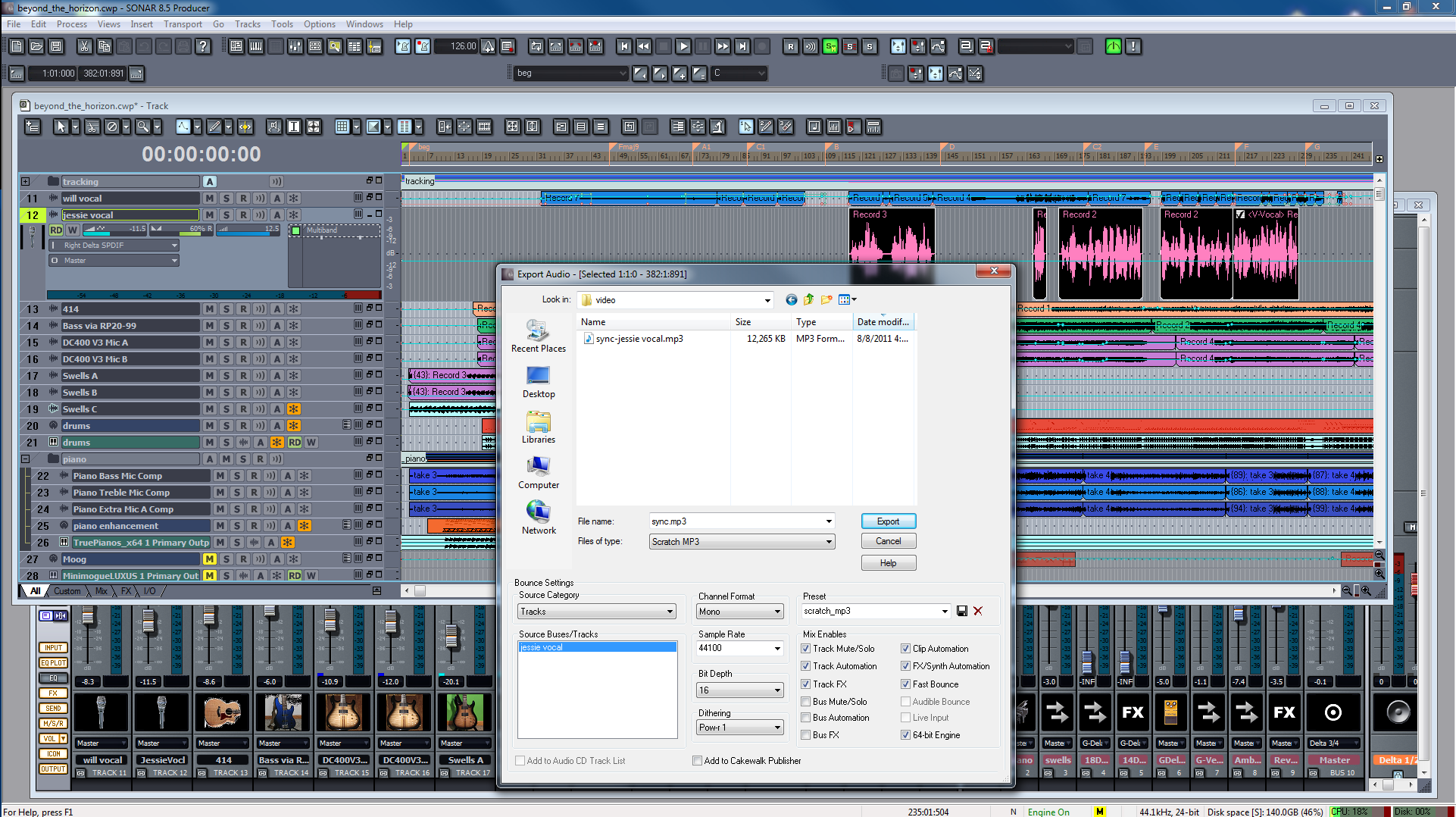Image resolution: width=1456 pixels, height=817 pixels.
Task: Click the Create New Folder icon
Action: pos(826,300)
